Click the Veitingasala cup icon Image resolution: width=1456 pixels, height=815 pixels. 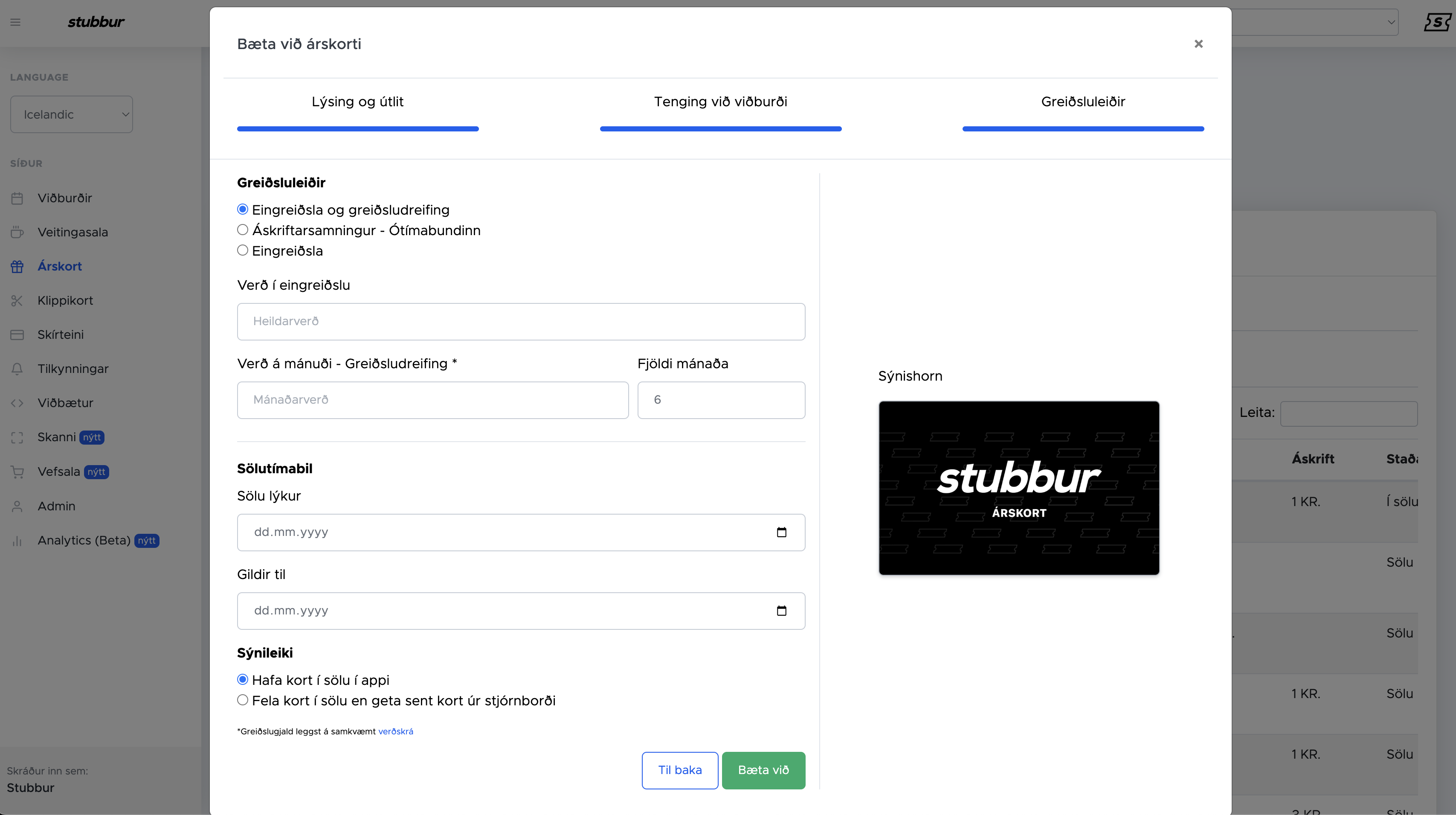(17, 233)
